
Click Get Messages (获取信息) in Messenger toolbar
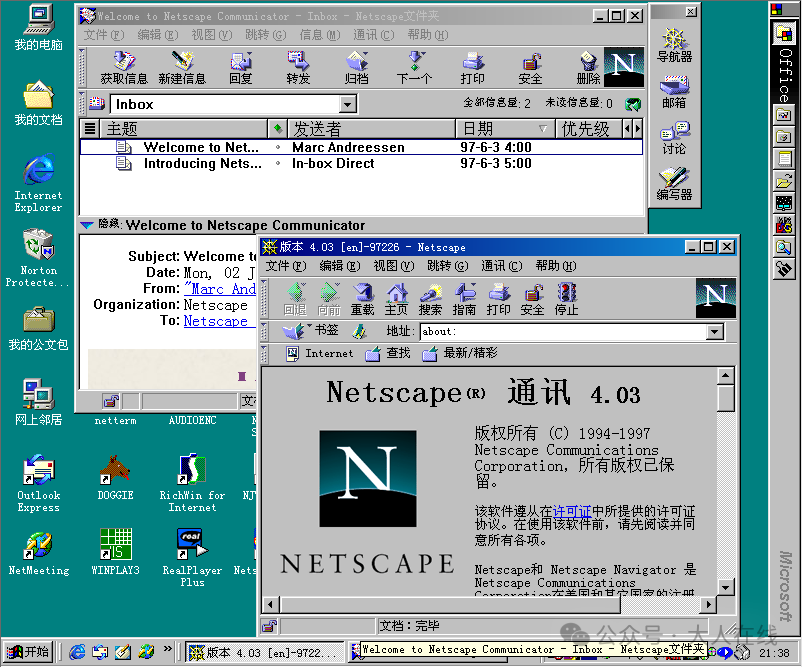pyautogui.click(x=124, y=68)
